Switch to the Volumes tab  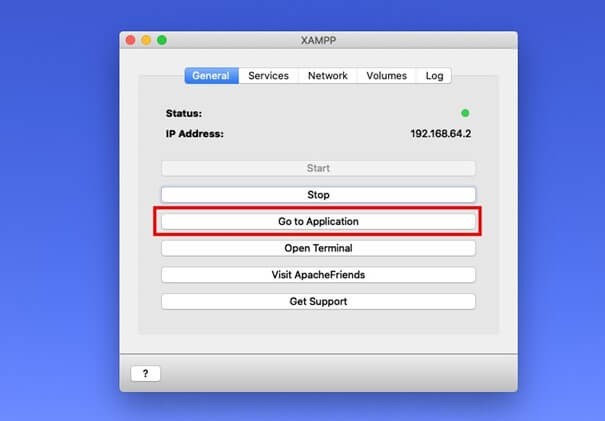[387, 76]
